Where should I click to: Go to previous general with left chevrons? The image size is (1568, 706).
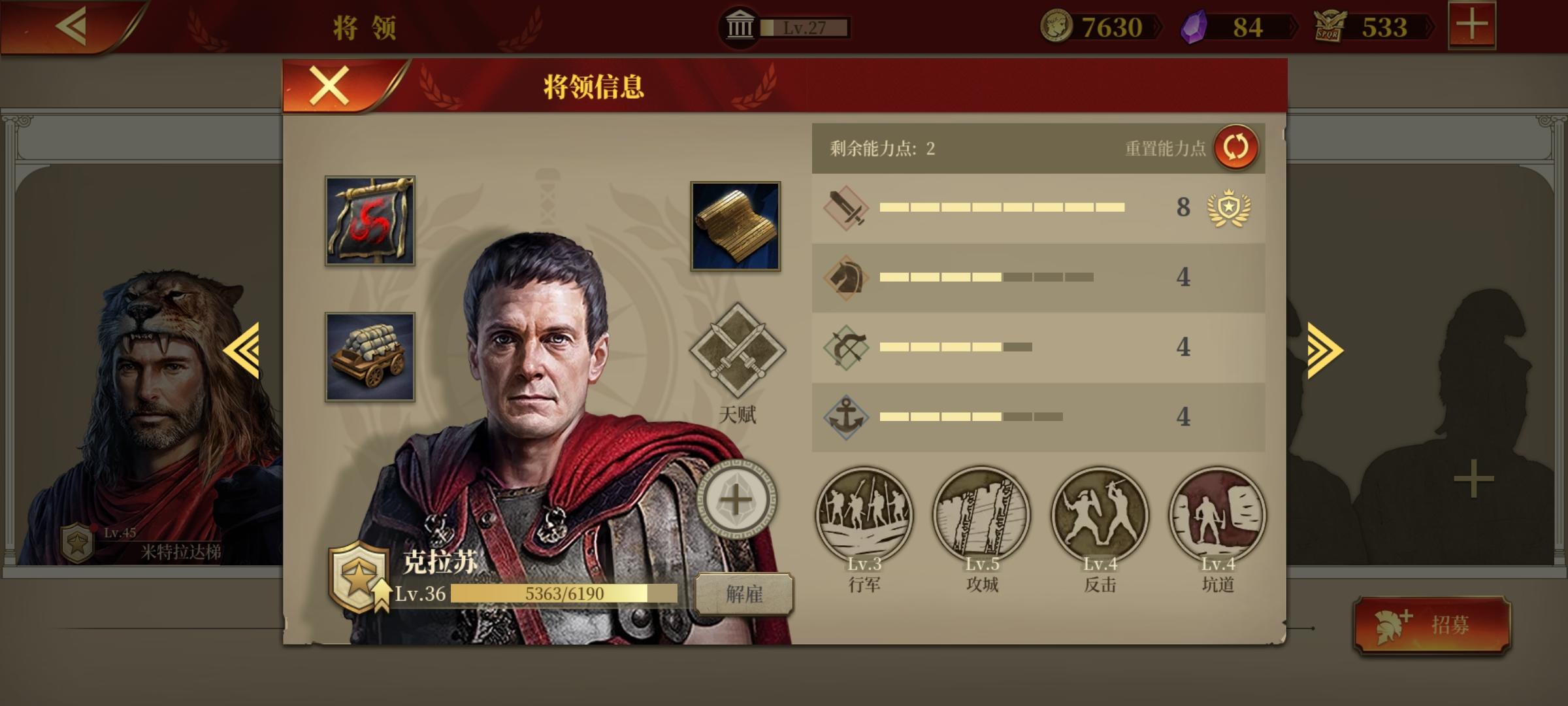point(242,351)
